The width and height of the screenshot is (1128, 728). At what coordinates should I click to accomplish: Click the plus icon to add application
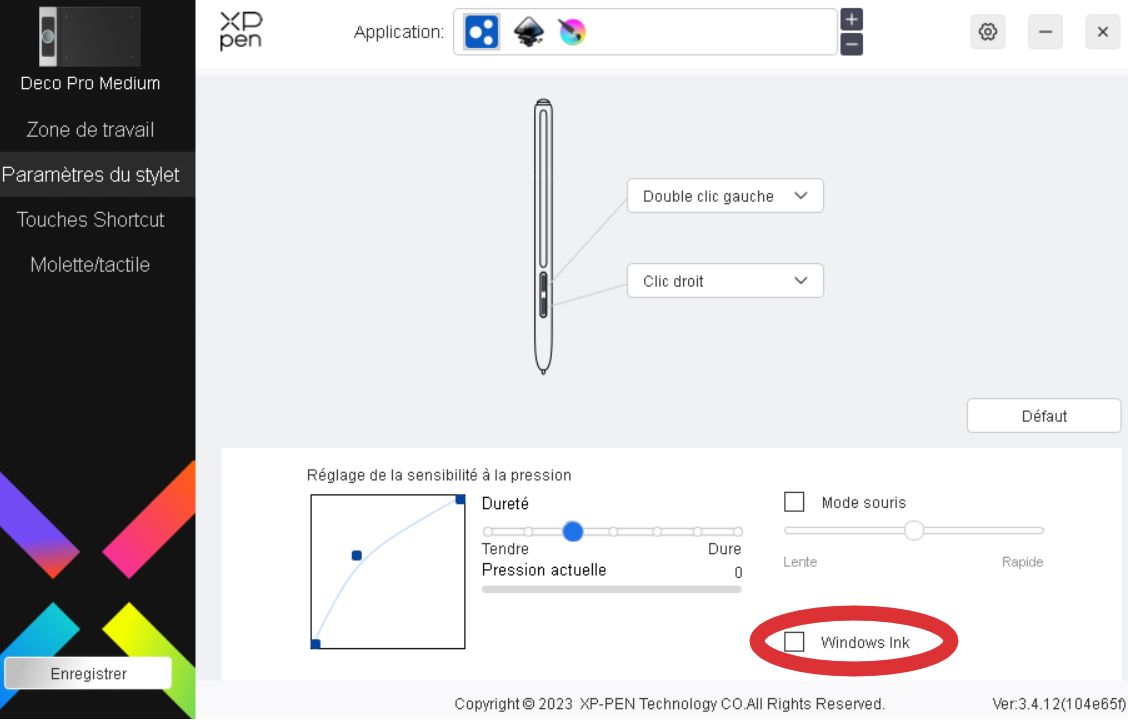point(851,20)
